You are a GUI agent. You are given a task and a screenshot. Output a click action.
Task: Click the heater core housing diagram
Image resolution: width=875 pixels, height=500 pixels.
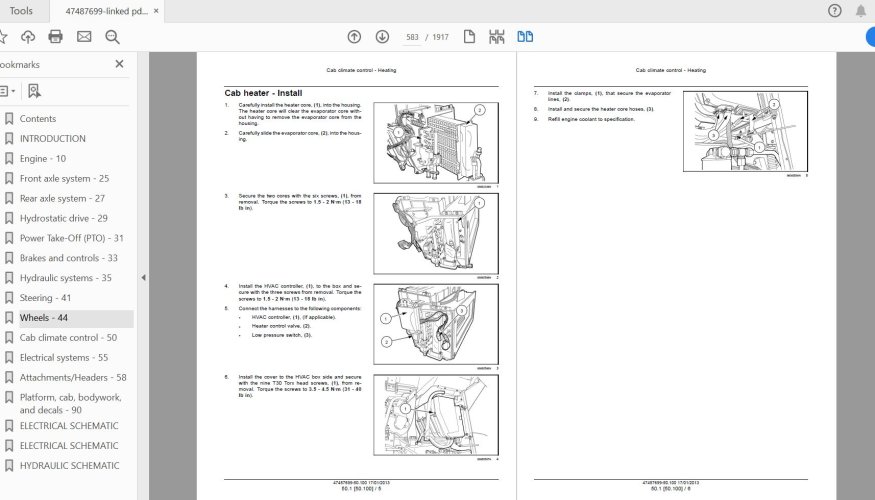pyautogui.click(x=436, y=143)
